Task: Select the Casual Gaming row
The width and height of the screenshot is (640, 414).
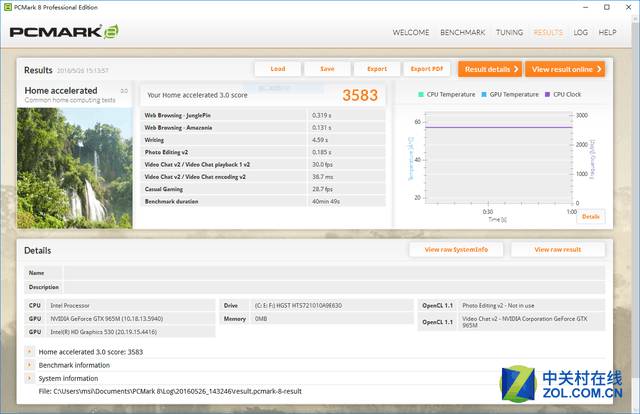Action: [x=263, y=189]
